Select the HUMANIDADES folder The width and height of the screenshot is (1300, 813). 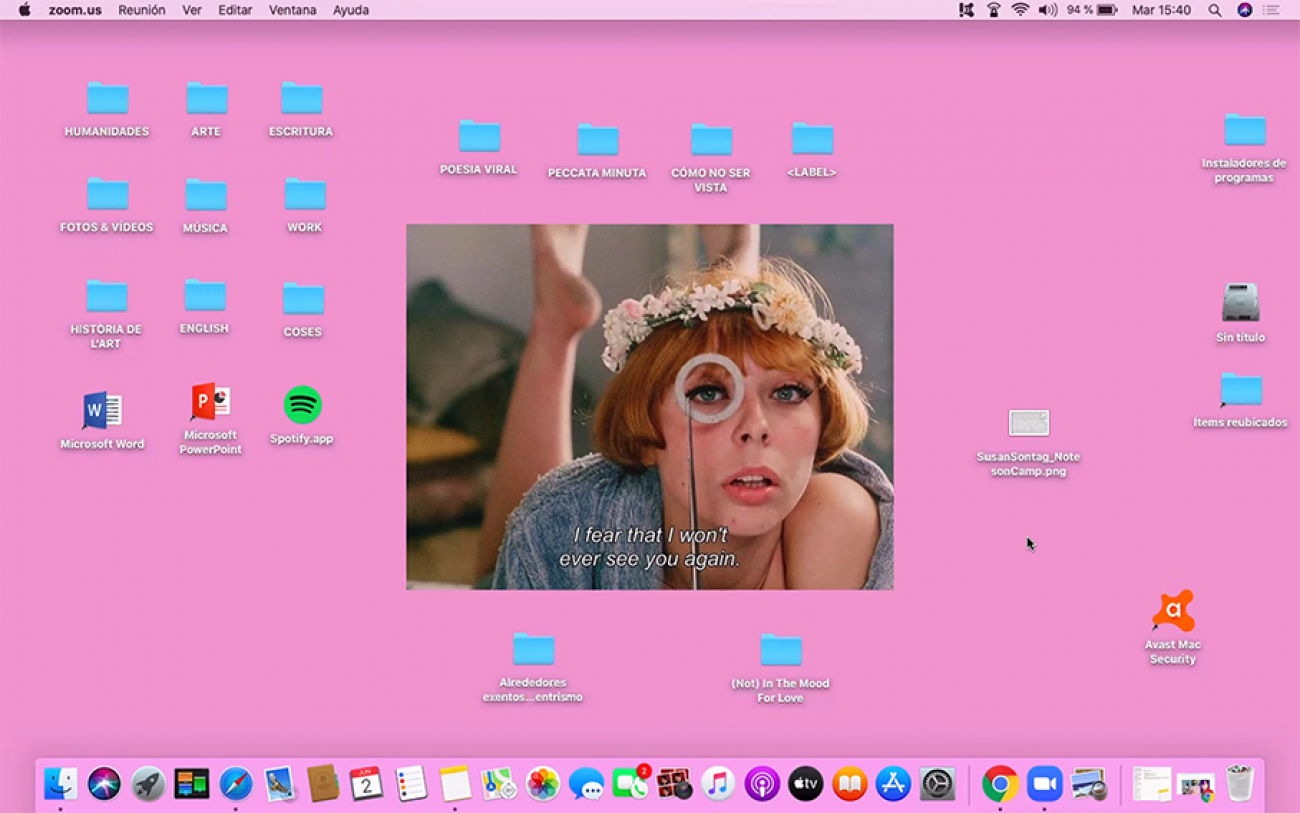click(107, 108)
